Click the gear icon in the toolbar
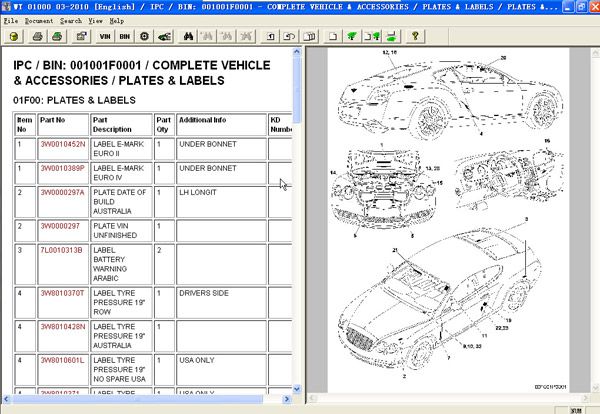Viewport: 600px width, 414px height. (x=145, y=36)
